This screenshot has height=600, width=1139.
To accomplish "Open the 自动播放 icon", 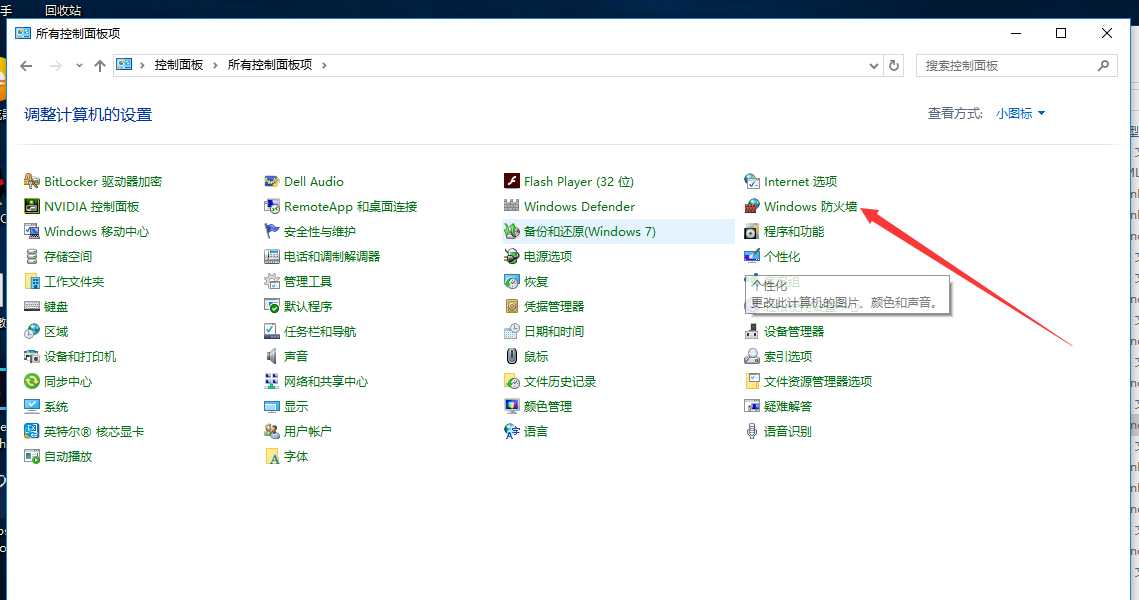I will click(x=31, y=457).
